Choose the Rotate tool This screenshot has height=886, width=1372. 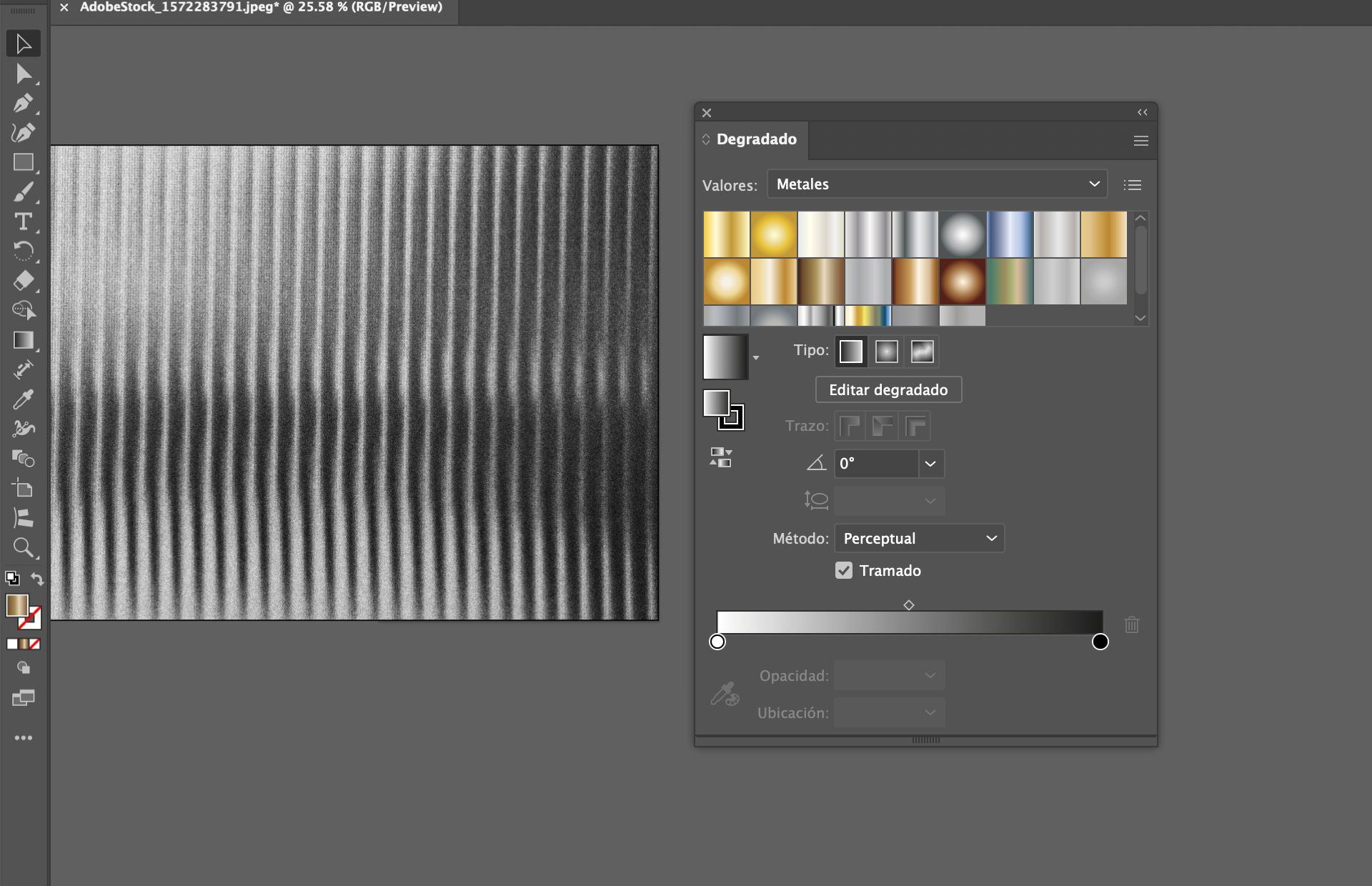[24, 250]
